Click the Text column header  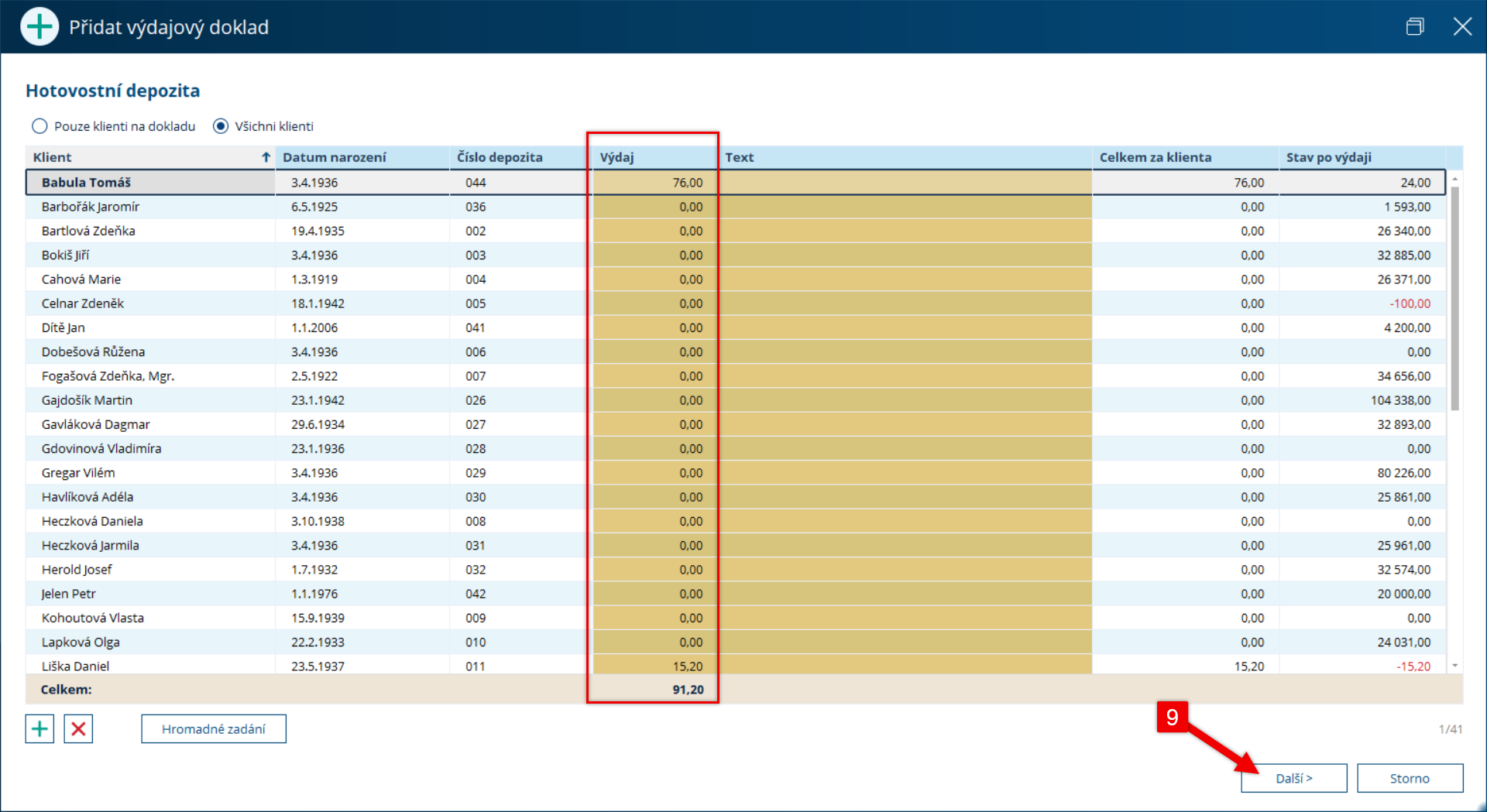pos(905,157)
